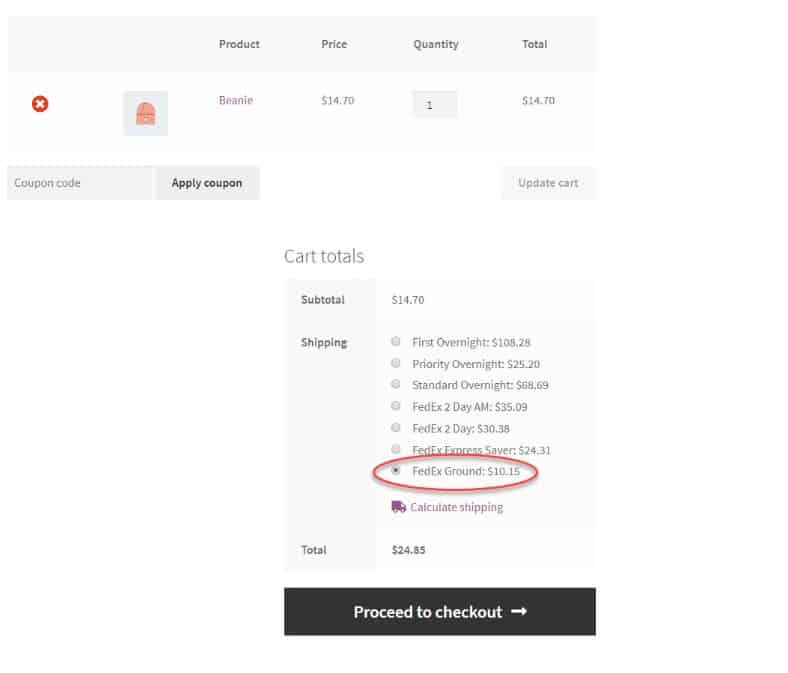Click the arrow on the checkout button
The width and height of the screenshot is (788, 673).
tap(518, 611)
